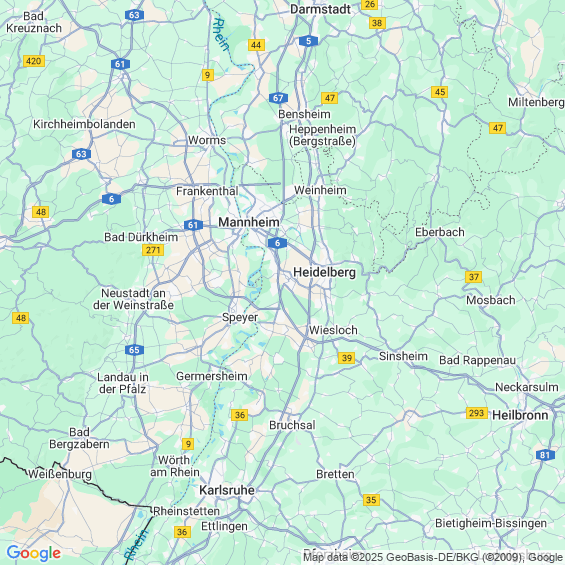Click the yellow 420 road shield
The image size is (565, 565).
click(34, 61)
